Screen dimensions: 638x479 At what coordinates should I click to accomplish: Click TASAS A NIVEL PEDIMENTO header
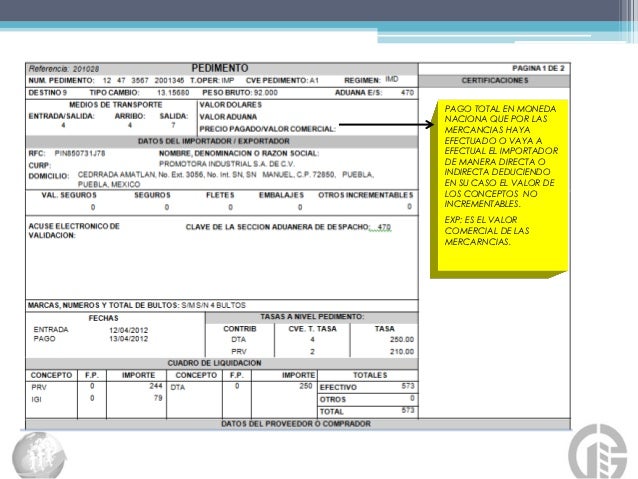(312, 317)
